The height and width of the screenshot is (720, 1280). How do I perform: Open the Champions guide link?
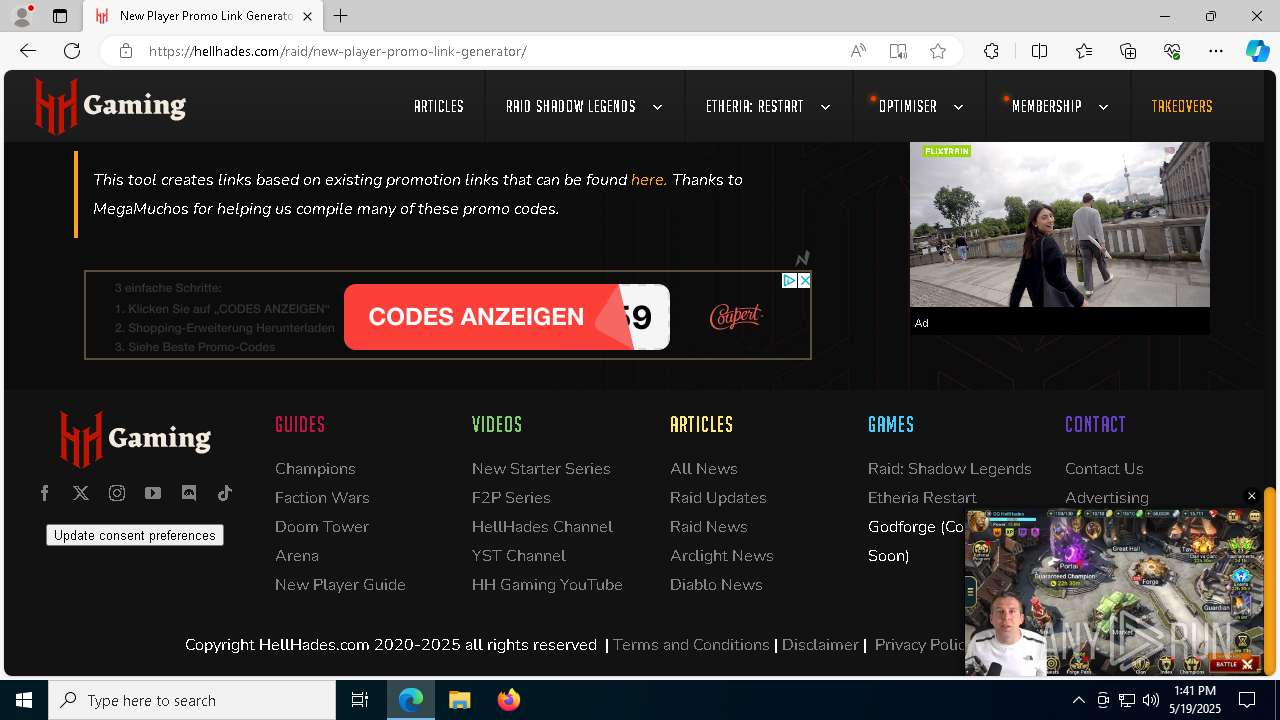315,469
